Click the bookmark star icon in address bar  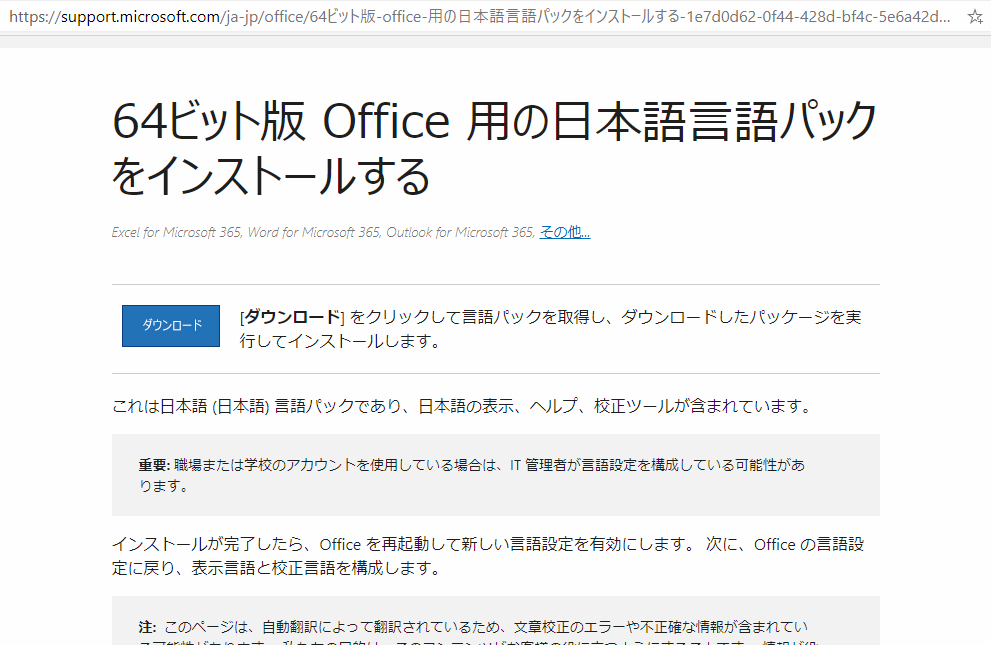click(975, 17)
